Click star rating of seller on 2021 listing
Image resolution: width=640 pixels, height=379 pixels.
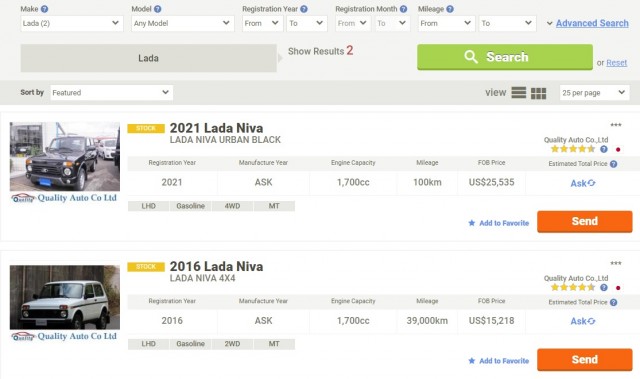tap(573, 149)
